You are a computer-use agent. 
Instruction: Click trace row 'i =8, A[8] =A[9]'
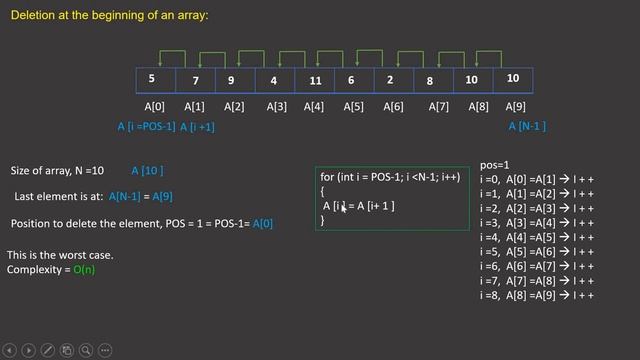pos(537,295)
